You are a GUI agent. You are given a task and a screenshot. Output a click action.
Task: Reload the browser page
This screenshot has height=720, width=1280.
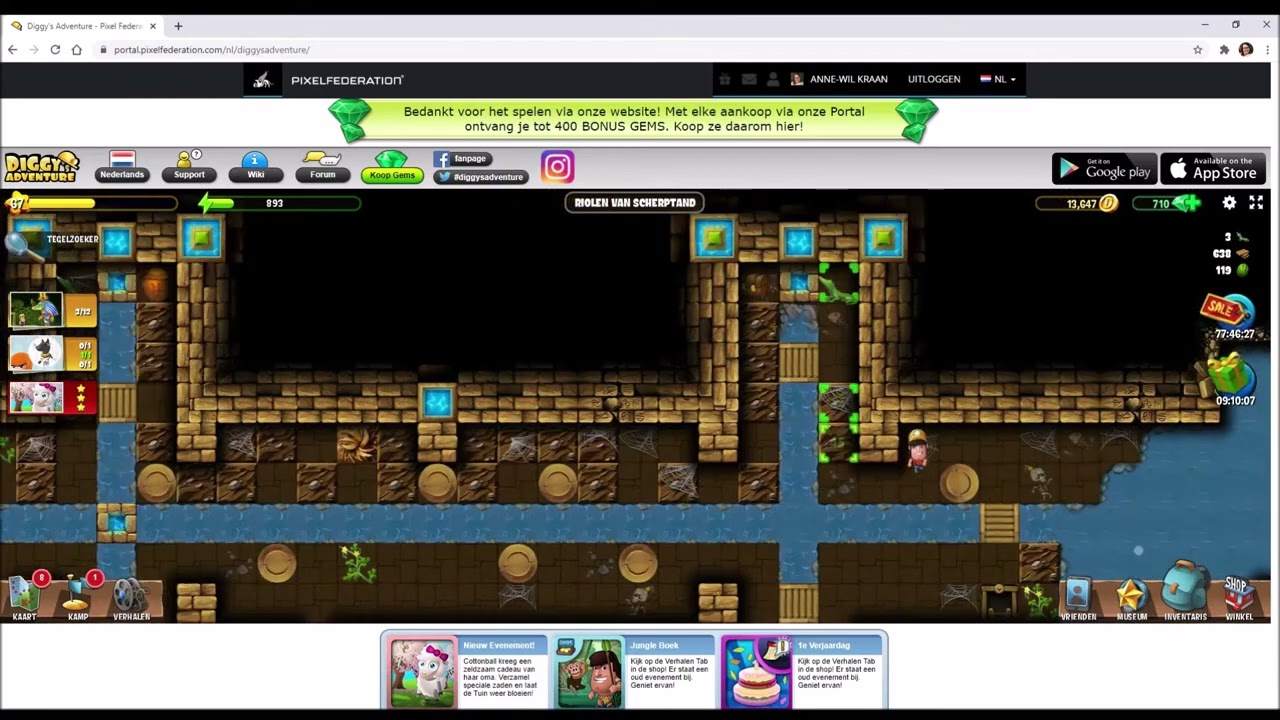[x=55, y=49]
